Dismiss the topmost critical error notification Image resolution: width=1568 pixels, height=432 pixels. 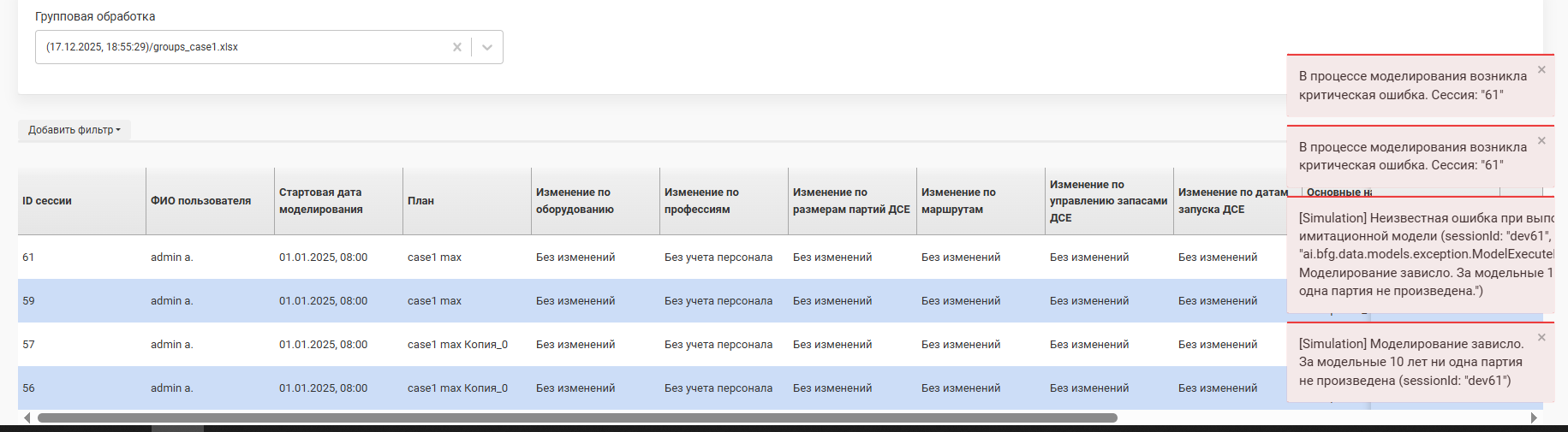(x=1541, y=70)
